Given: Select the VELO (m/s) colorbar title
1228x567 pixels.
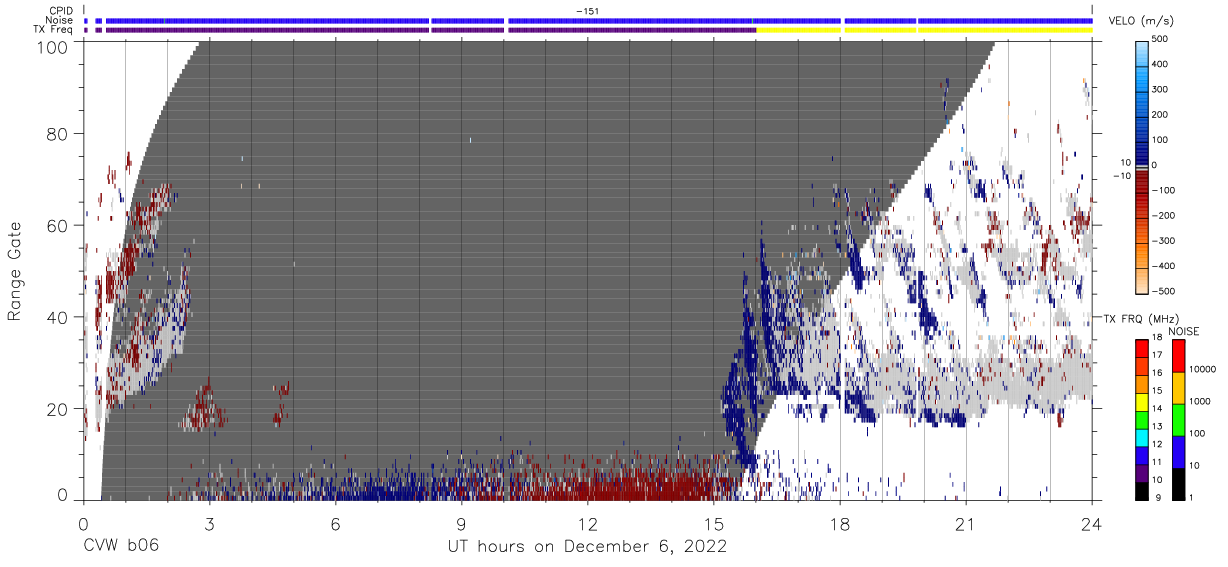Looking at the screenshot, I should (x=1139, y=21).
